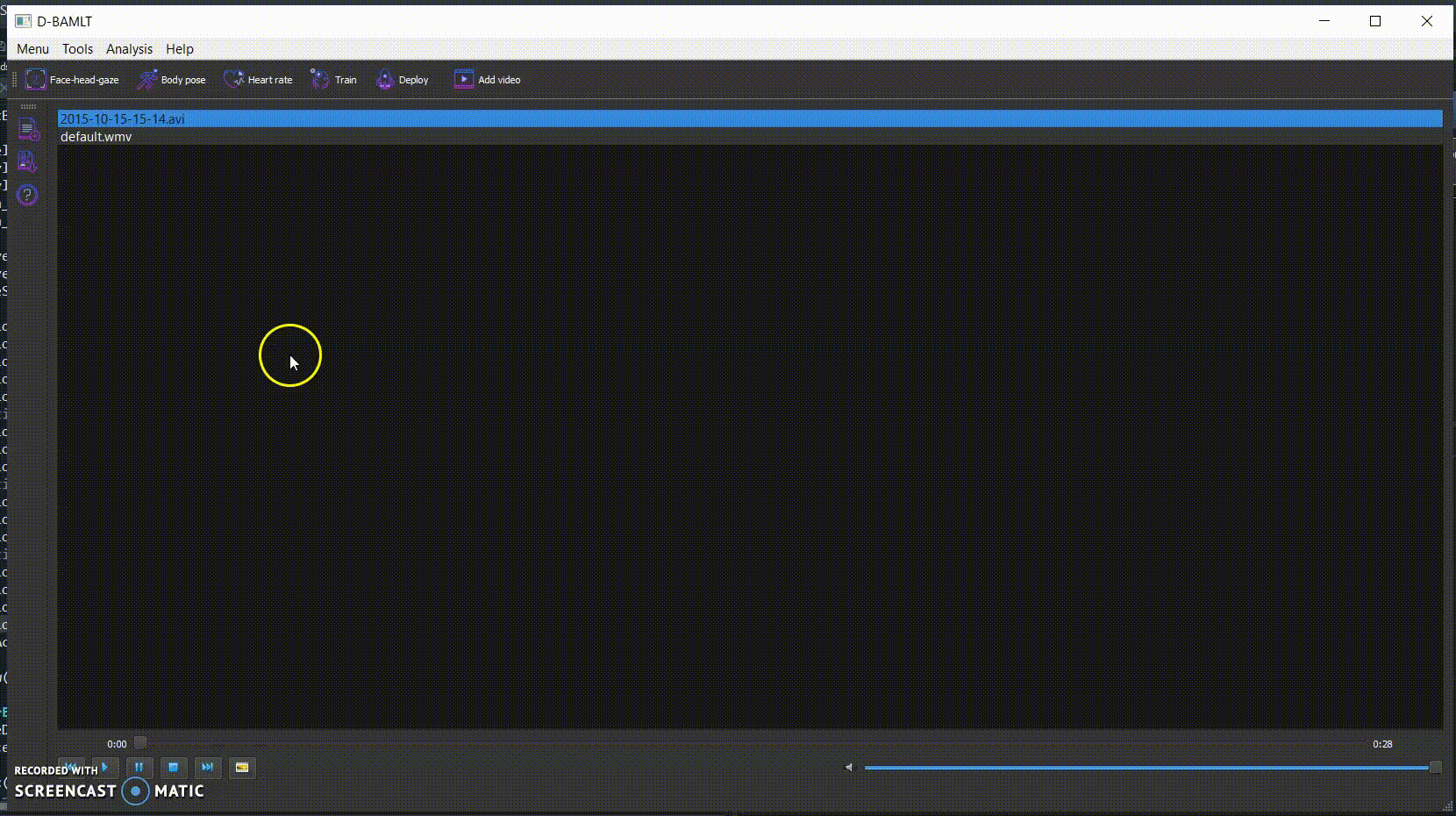Select the 2015-10-15-15-14.avi video entry
The image size is (1456, 816).
[x=750, y=118]
